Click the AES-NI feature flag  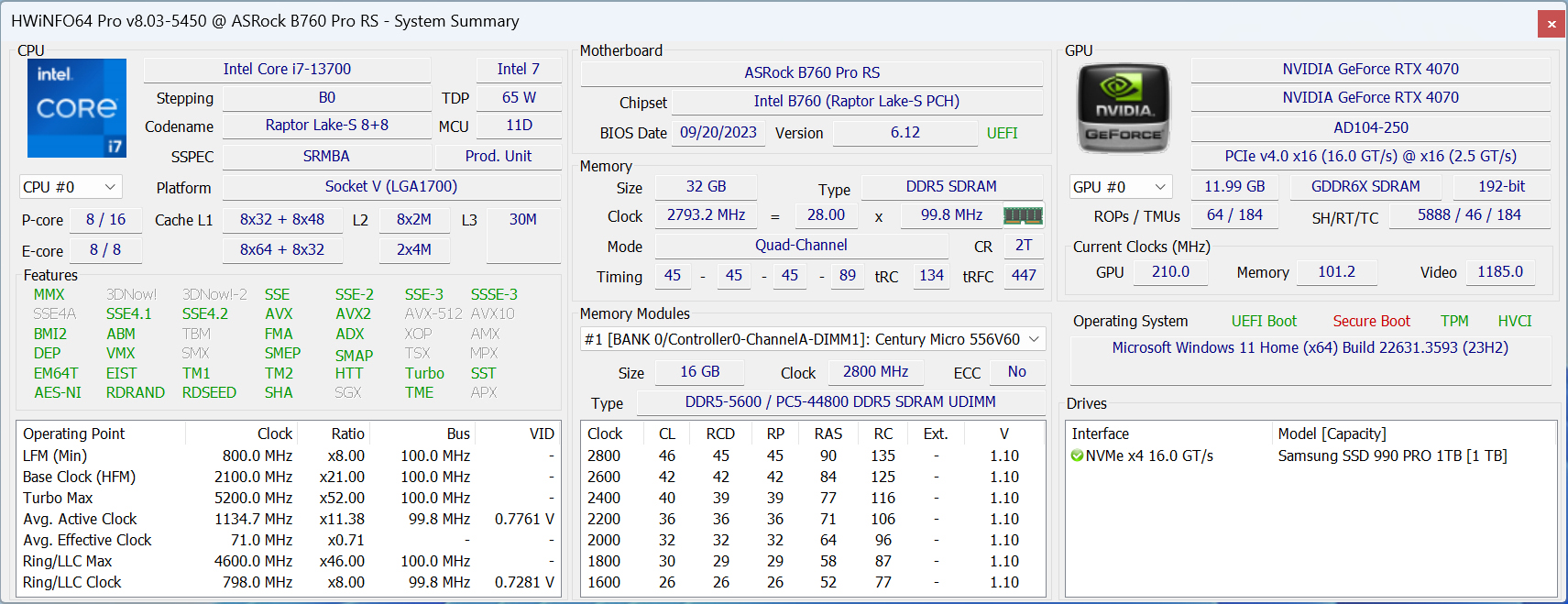(x=58, y=393)
